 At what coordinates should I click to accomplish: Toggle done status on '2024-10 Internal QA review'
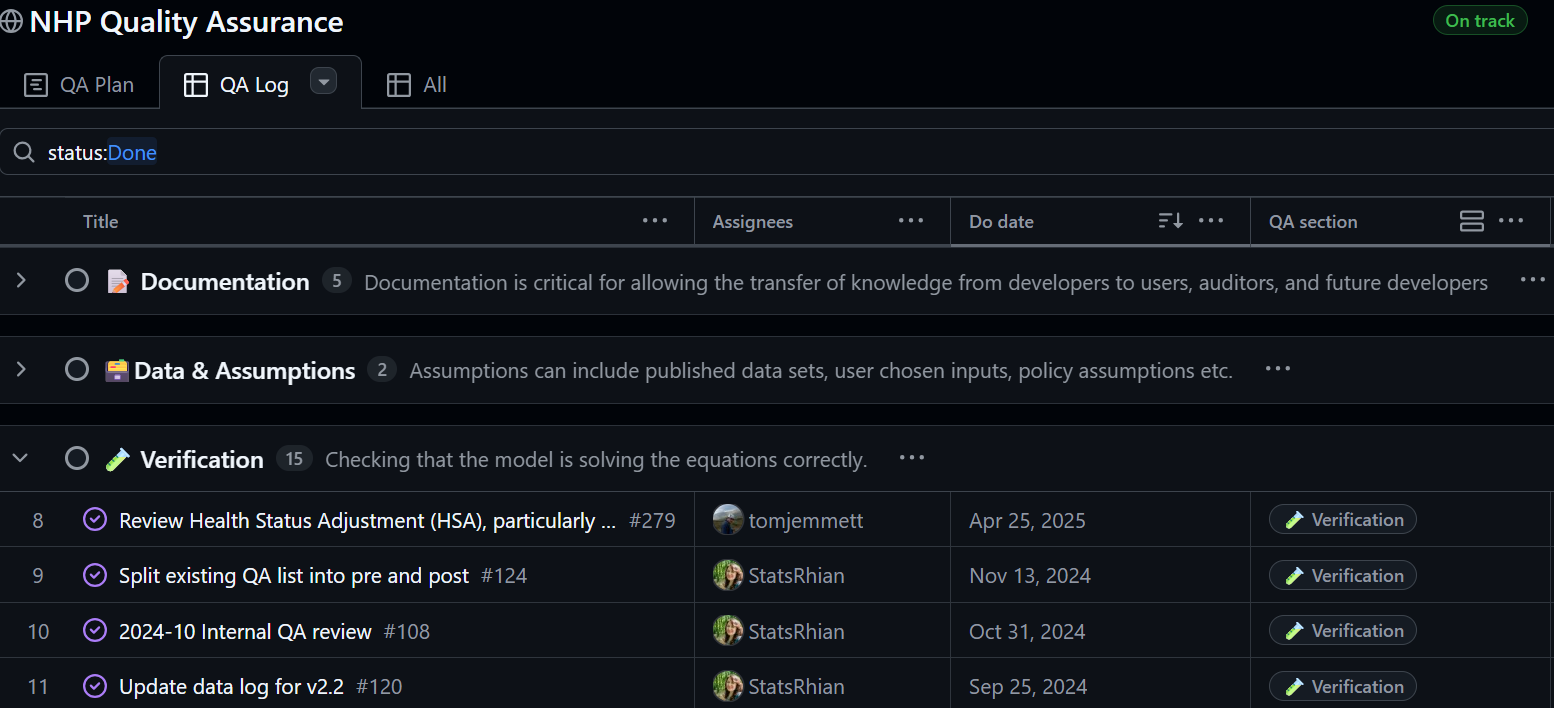[95, 631]
